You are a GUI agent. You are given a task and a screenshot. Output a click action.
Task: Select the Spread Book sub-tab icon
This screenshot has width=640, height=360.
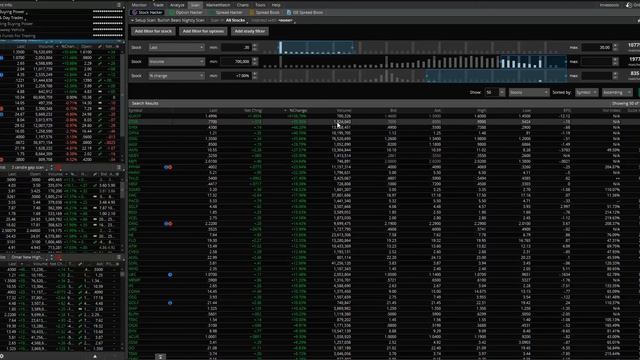[x=252, y=13]
